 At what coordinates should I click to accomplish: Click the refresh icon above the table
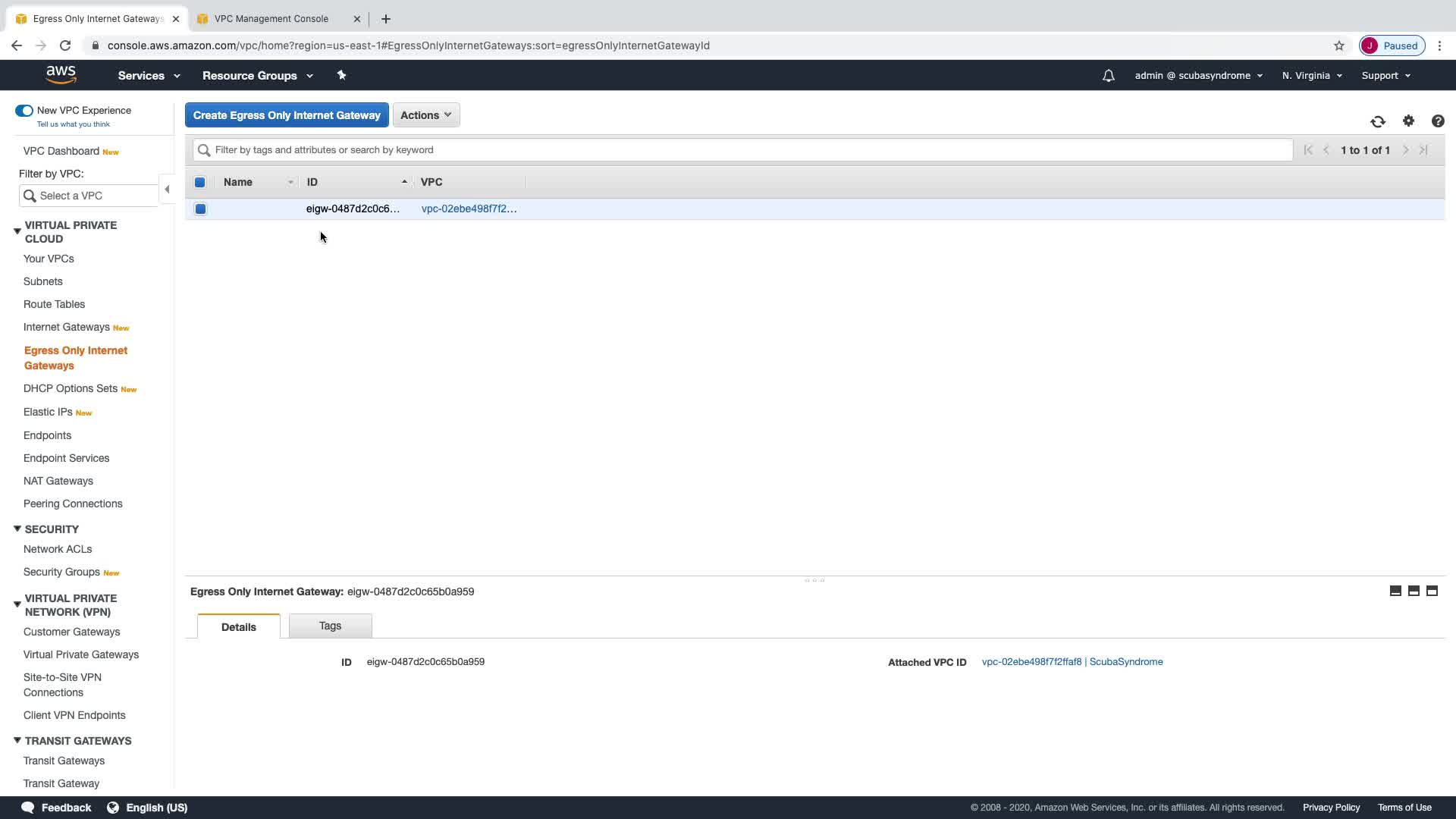click(1378, 121)
